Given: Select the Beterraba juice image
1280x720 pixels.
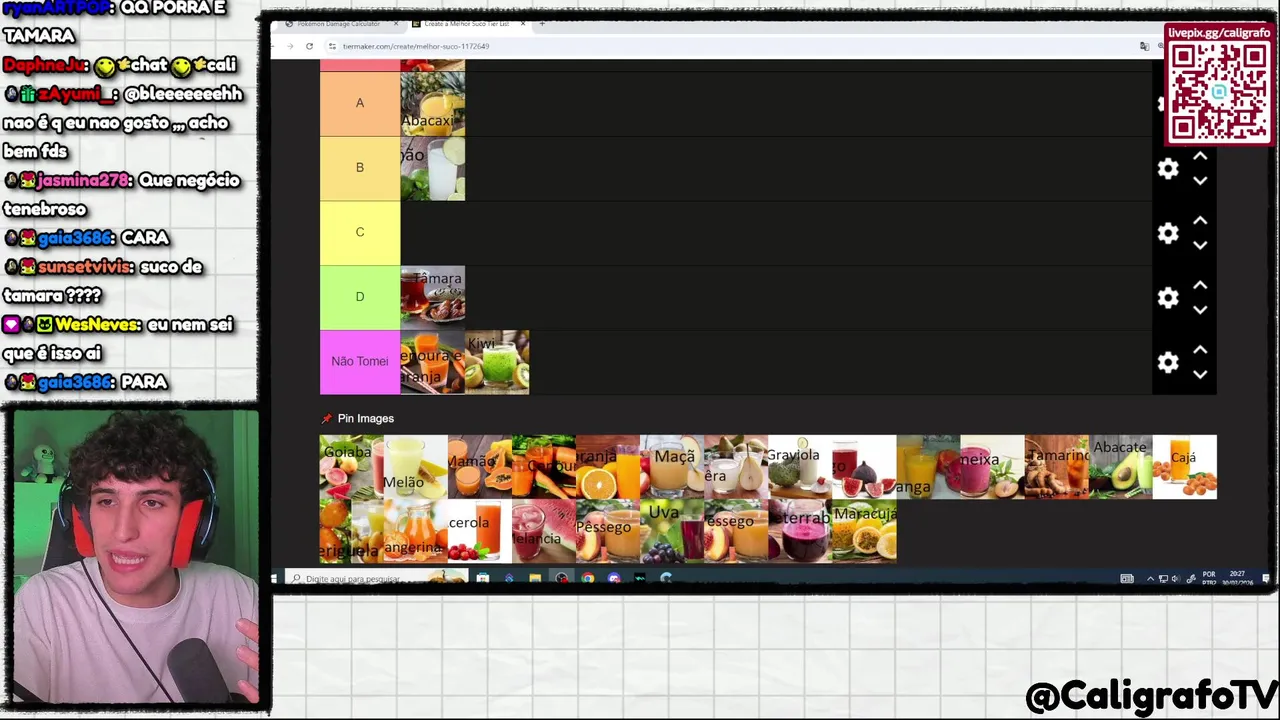Looking at the screenshot, I should coord(800,531).
